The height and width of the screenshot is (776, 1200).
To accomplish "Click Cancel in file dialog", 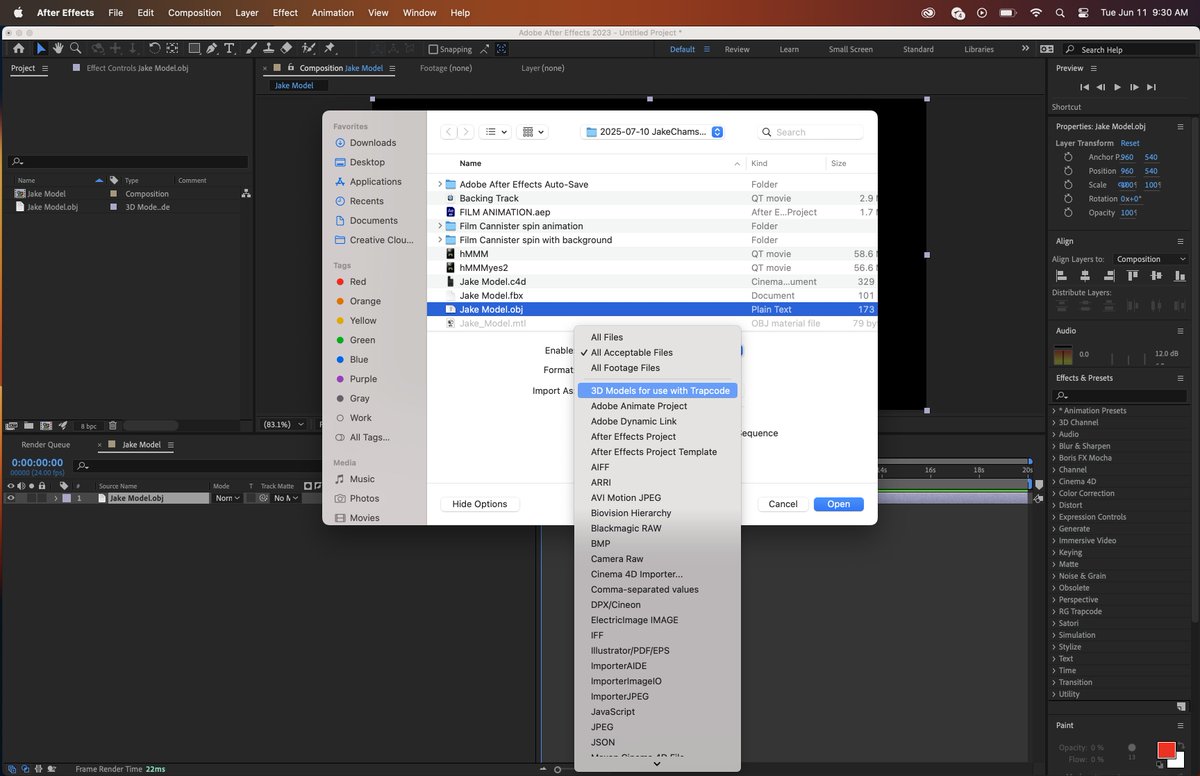I will [783, 504].
